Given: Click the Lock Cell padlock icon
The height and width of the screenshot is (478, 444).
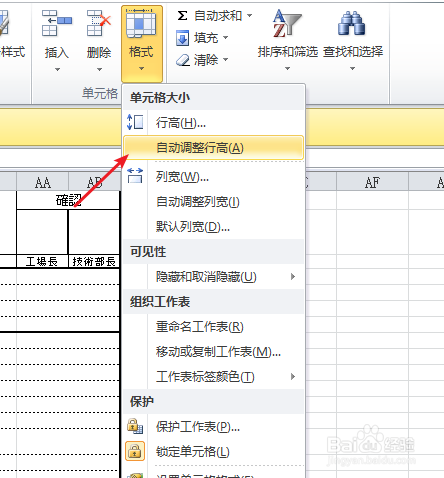Looking at the screenshot, I should tap(135, 451).
